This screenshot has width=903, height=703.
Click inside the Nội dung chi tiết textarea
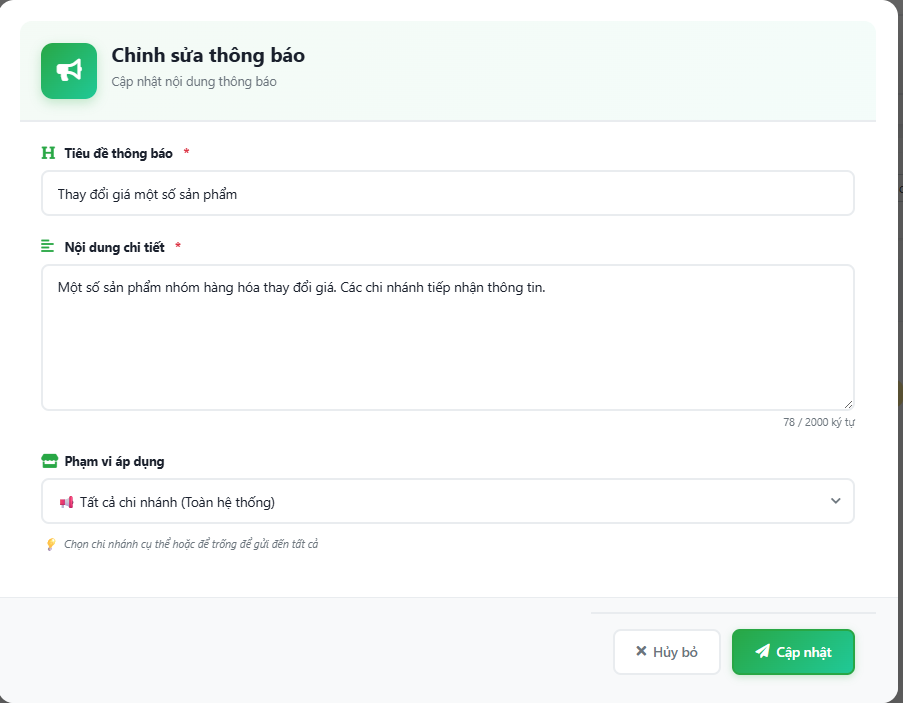click(447, 340)
